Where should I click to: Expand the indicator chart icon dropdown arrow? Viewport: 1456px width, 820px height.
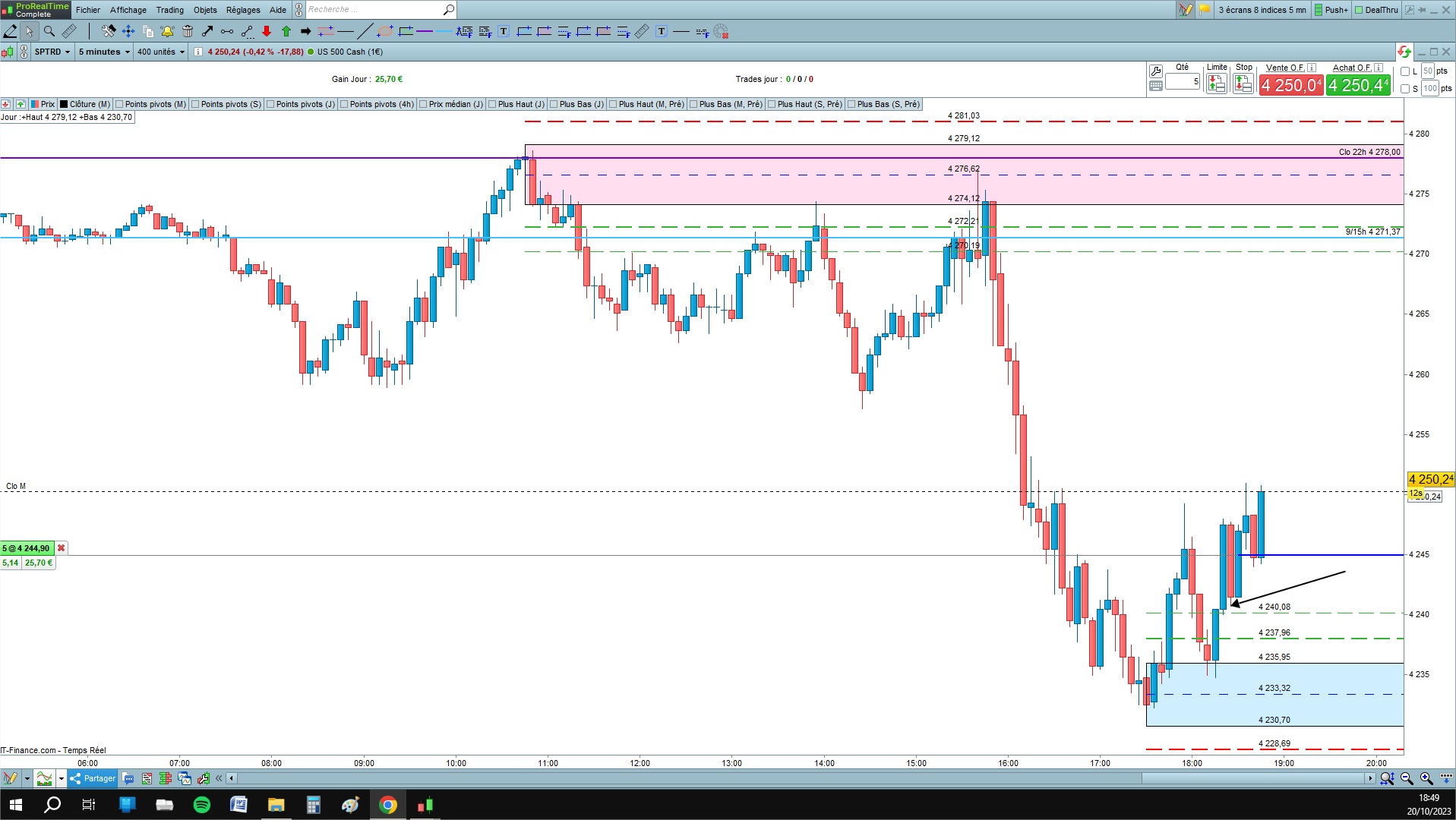62,778
